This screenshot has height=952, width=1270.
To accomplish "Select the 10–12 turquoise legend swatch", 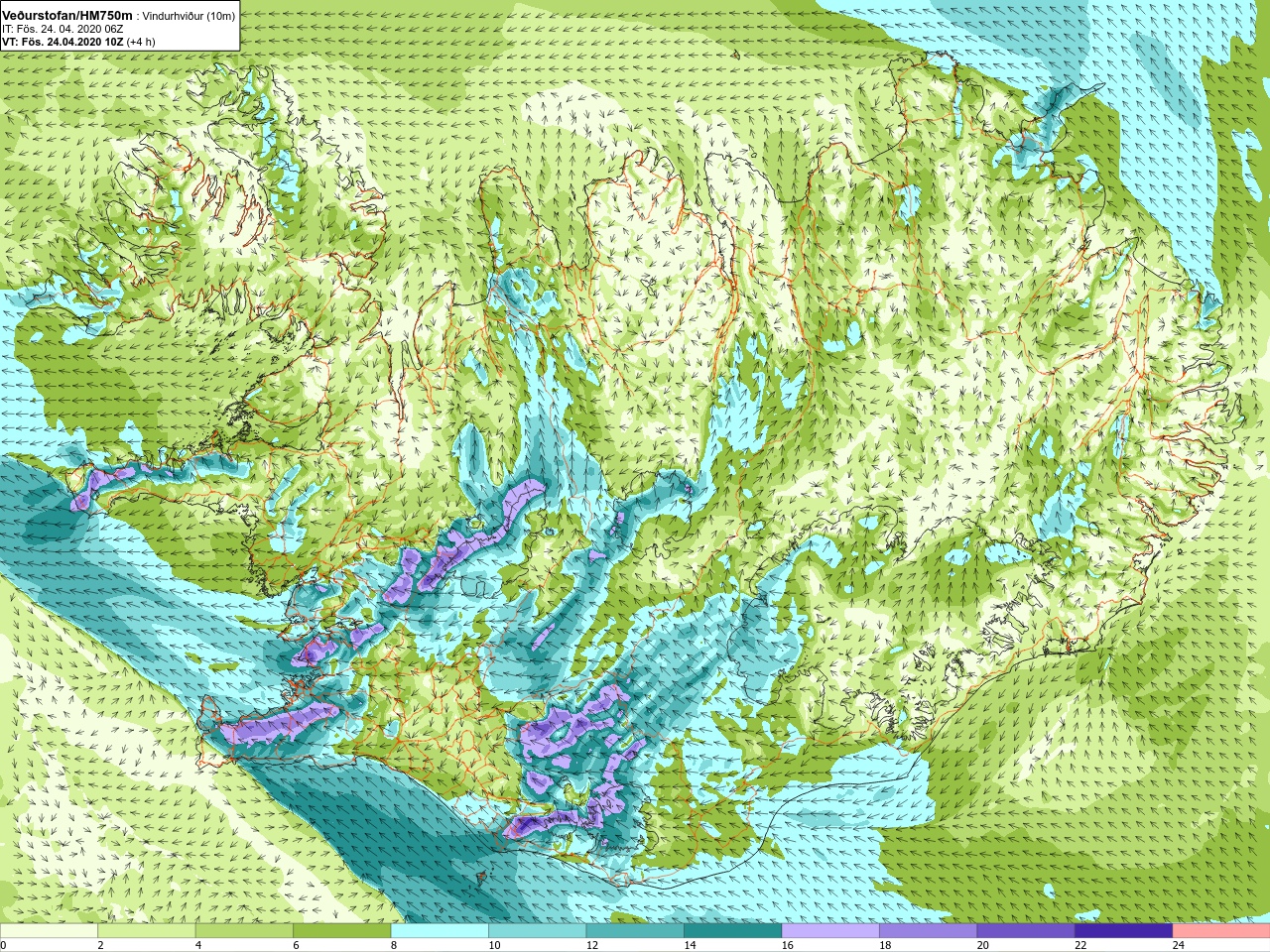I will pyautogui.click(x=538, y=931).
